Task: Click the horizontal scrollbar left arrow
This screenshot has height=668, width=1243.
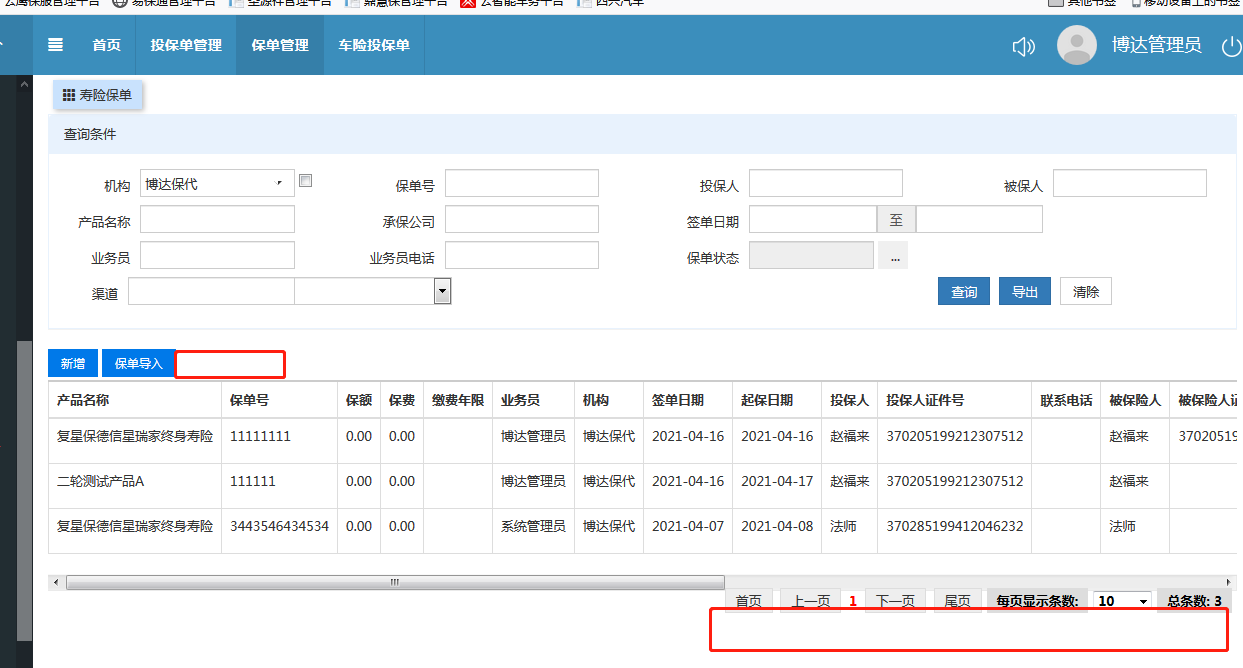Action: (56, 582)
